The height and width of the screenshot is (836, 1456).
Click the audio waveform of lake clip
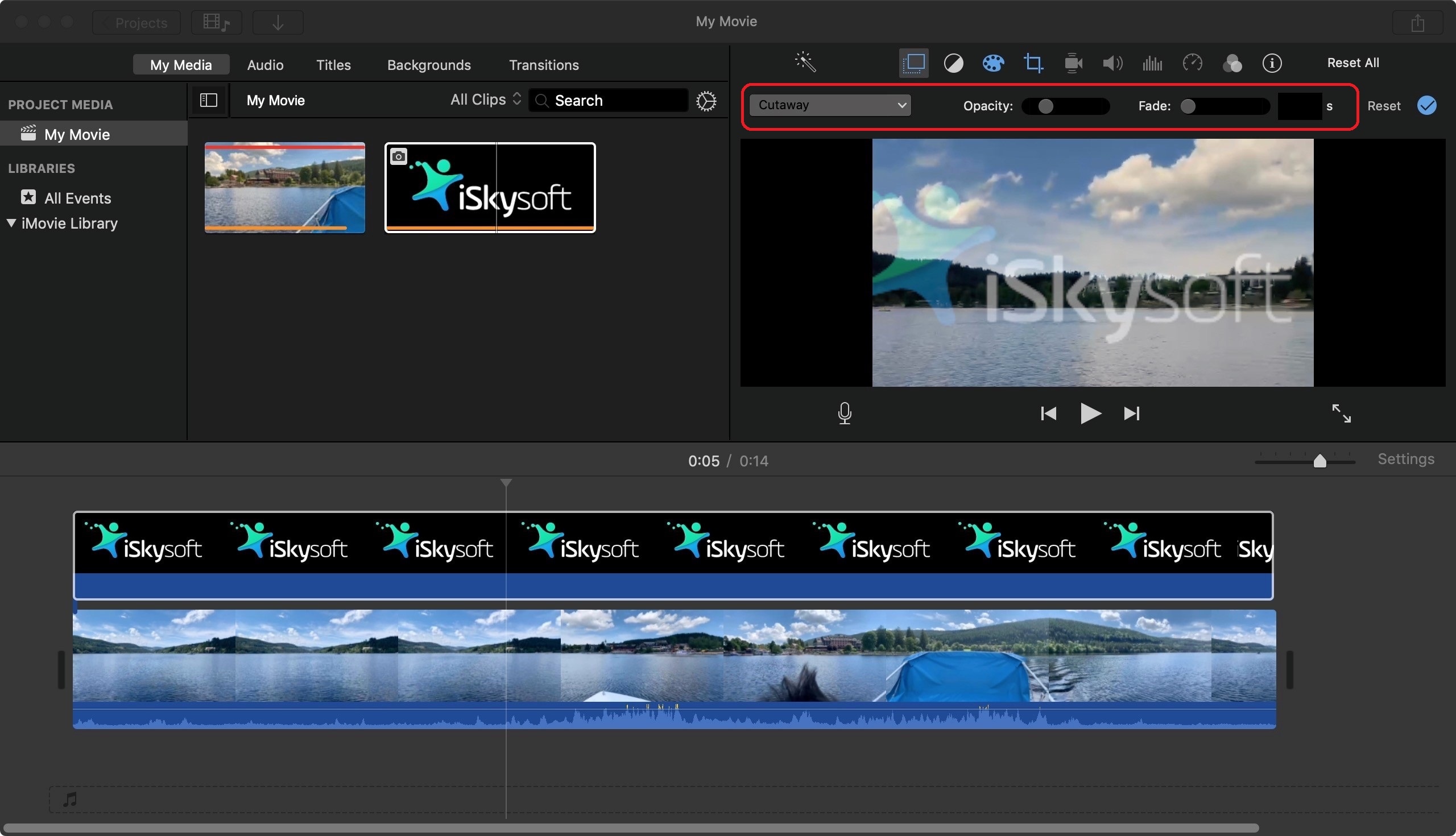click(x=674, y=715)
